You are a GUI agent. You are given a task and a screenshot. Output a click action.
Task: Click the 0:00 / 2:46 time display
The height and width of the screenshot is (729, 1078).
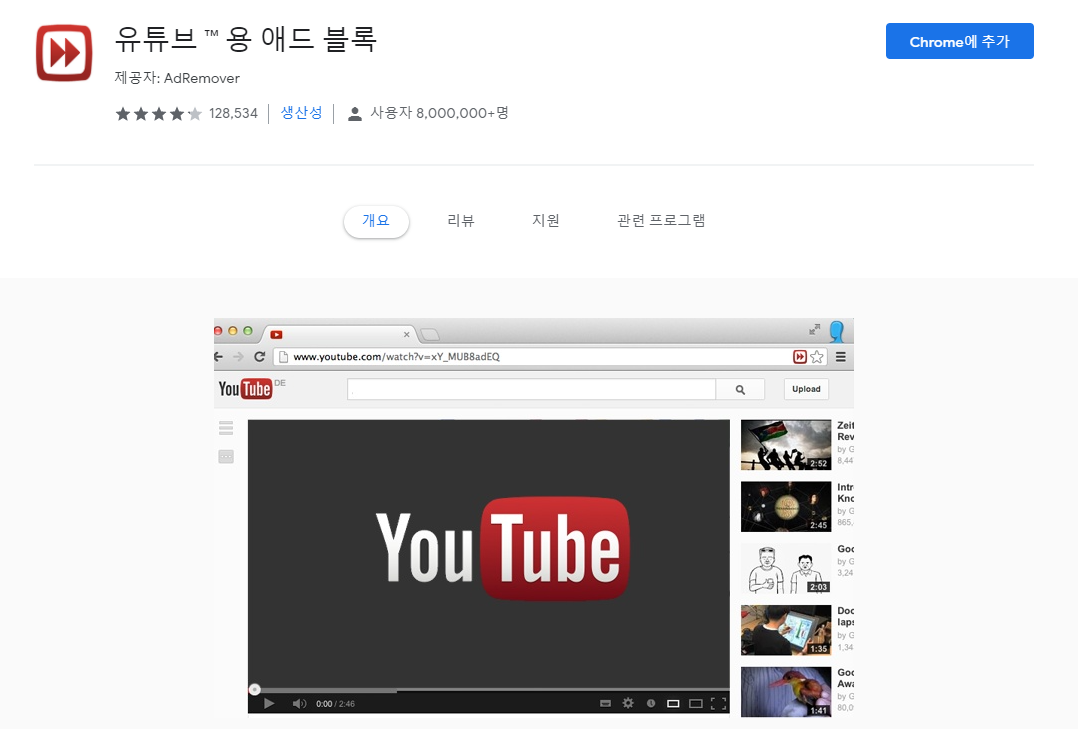click(336, 704)
